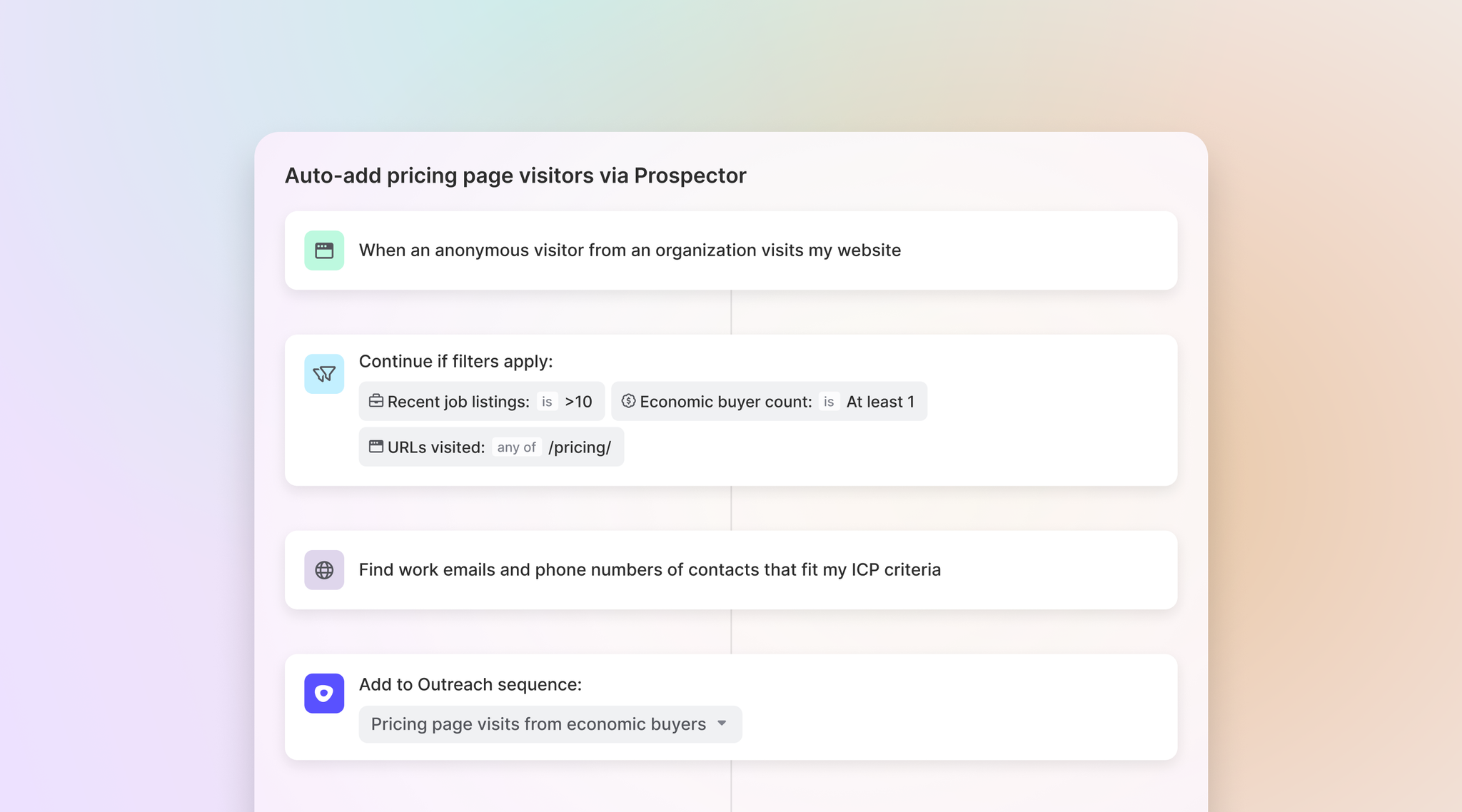
Task: Click the window icon beside URLs visited
Action: coord(375,447)
